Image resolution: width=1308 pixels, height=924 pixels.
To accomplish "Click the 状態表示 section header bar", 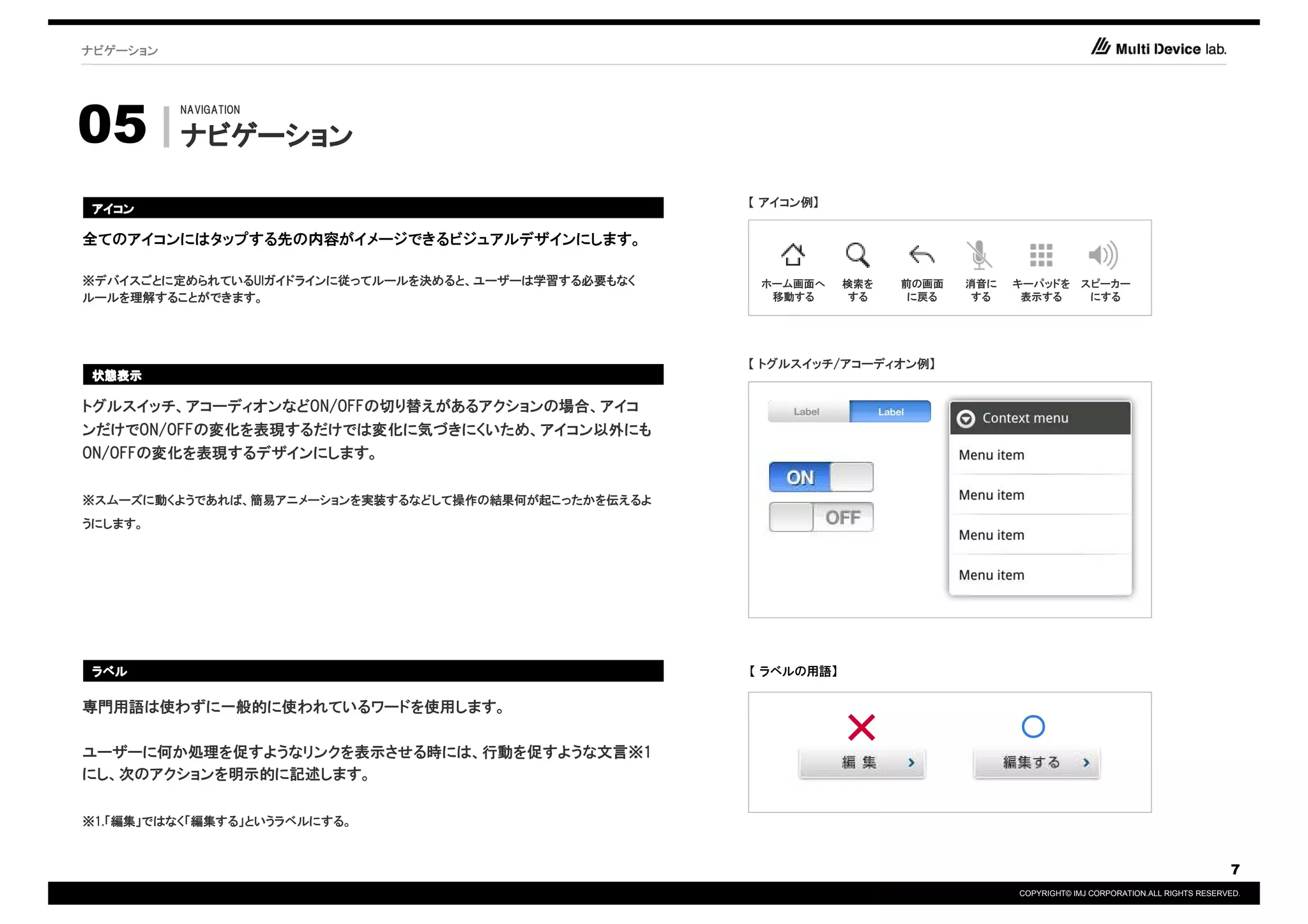I will [x=373, y=375].
